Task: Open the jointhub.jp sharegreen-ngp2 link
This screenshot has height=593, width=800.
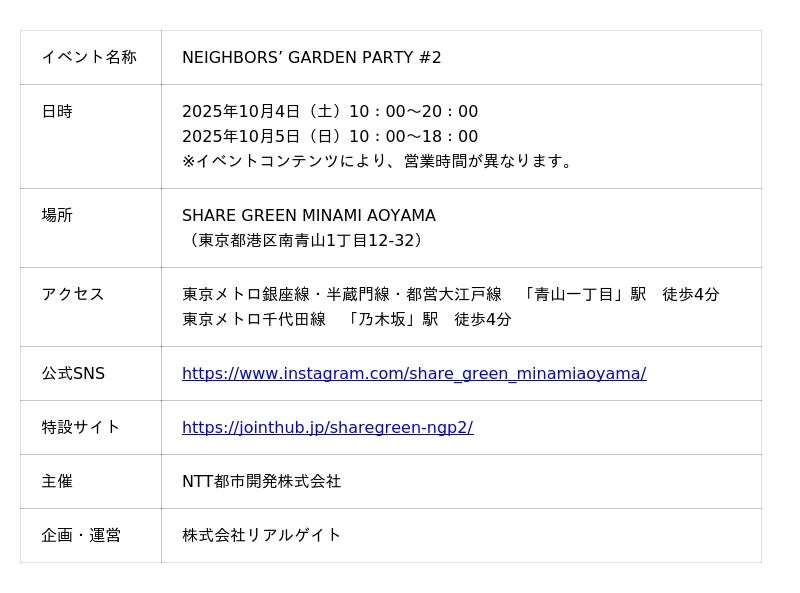Action: (327, 428)
